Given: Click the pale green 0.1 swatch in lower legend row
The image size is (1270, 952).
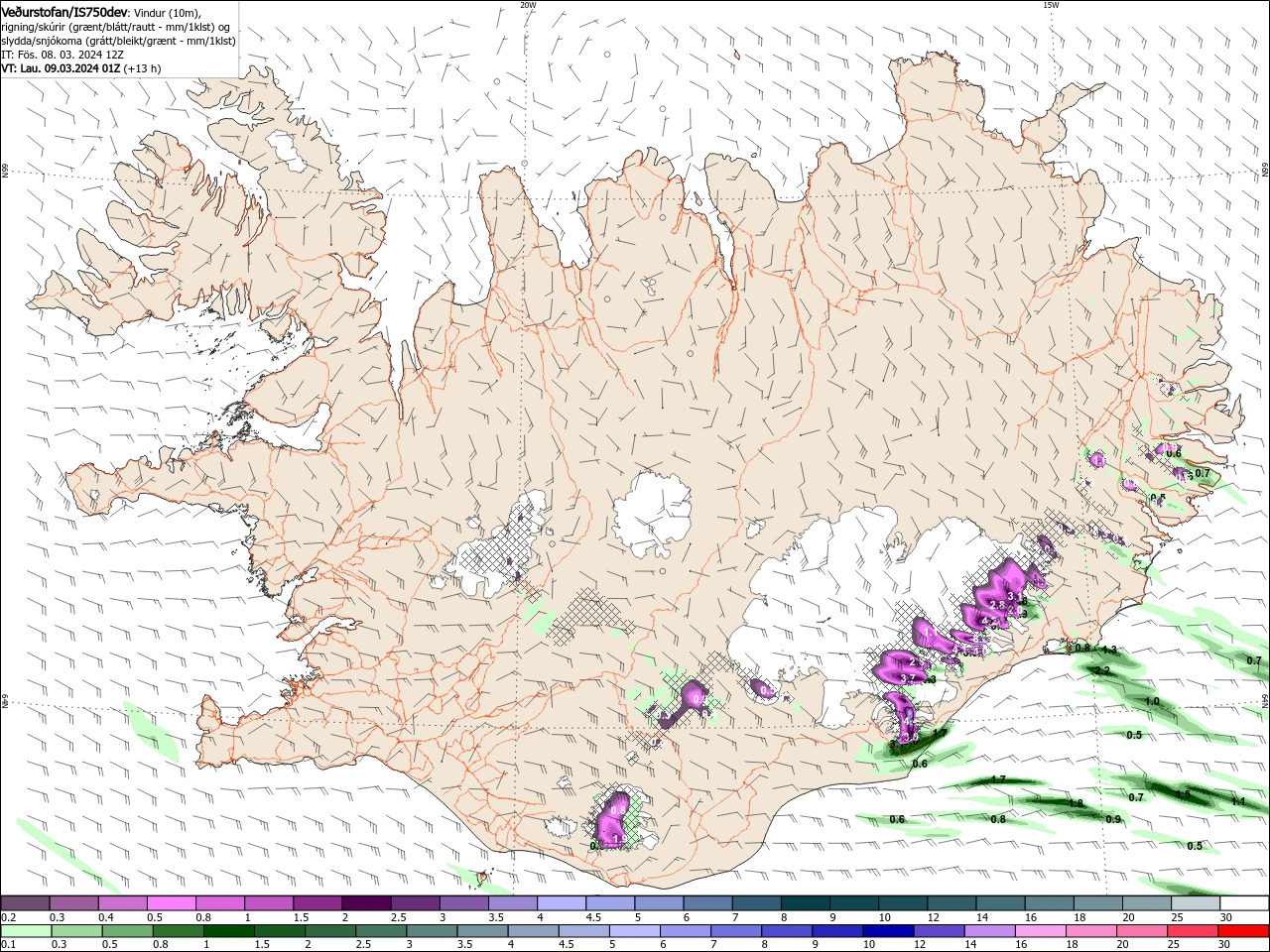Looking at the screenshot, I should pyautogui.click(x=26, y=931).
